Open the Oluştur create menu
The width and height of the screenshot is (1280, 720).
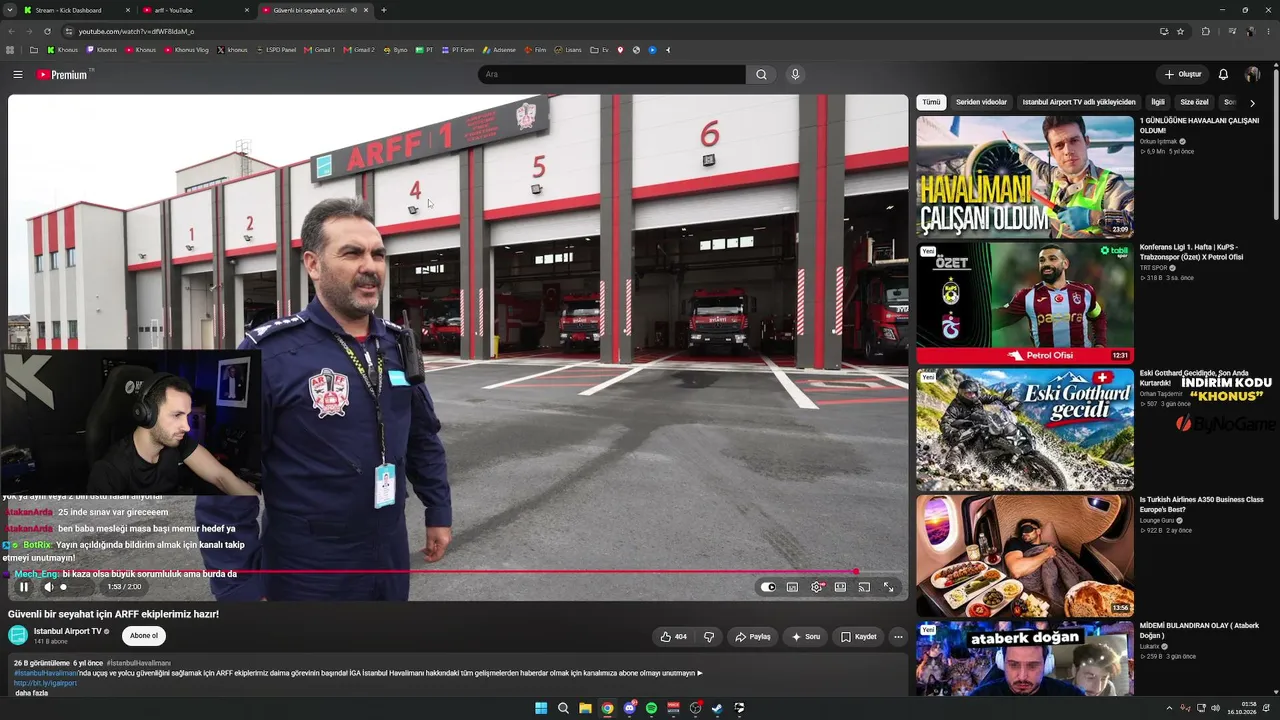1182,74
